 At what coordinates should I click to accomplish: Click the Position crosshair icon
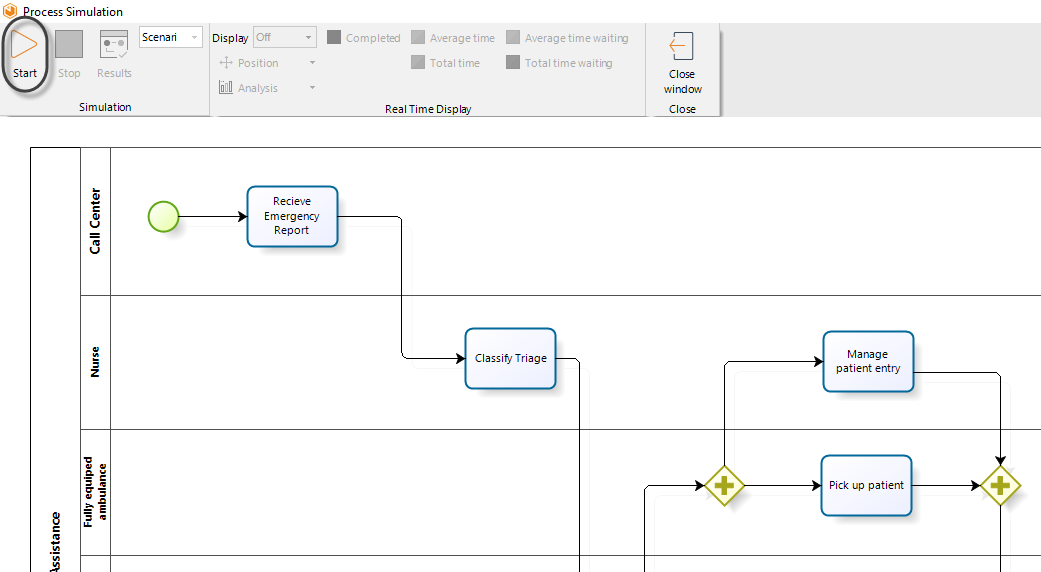point(226,63)
